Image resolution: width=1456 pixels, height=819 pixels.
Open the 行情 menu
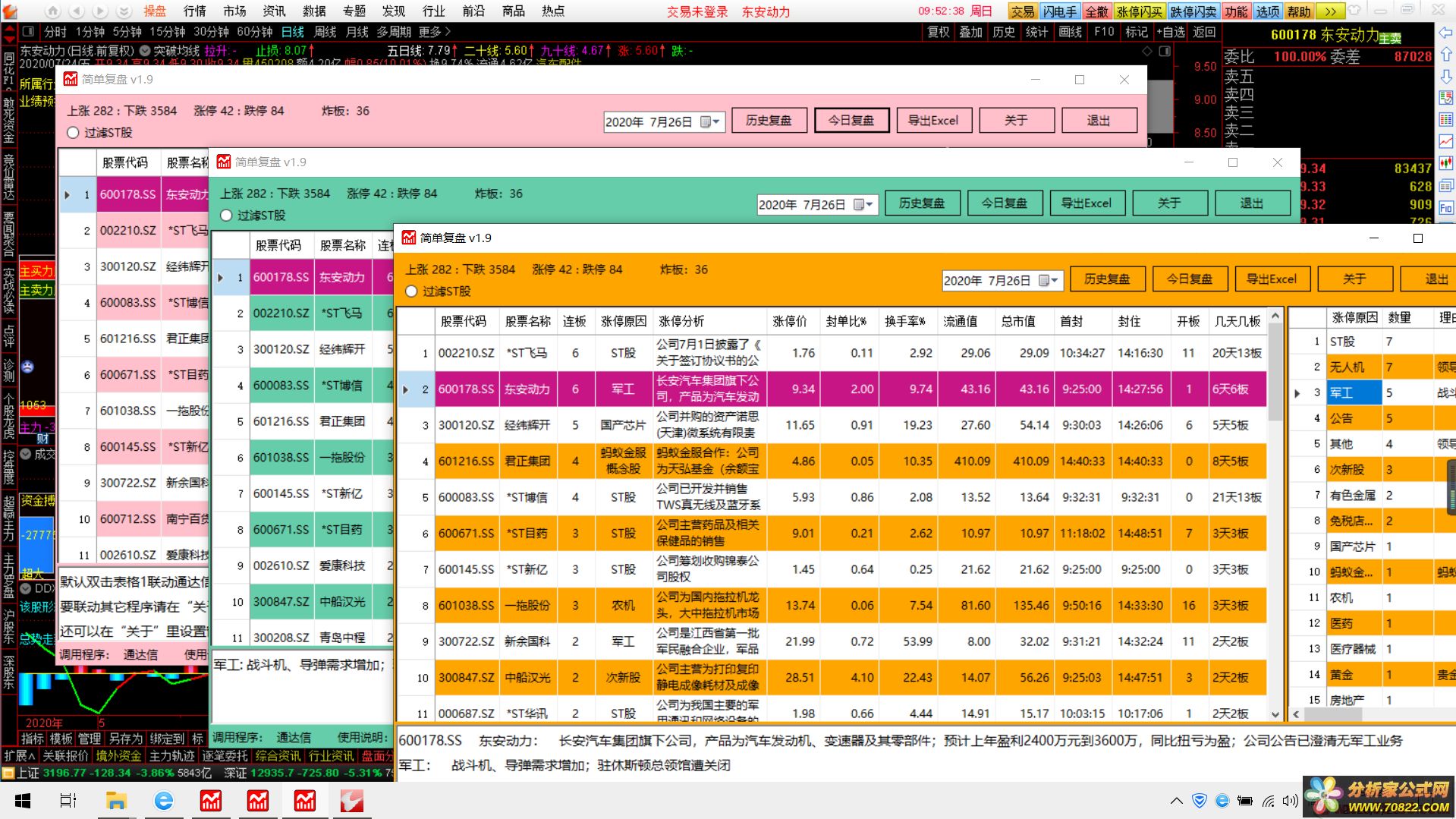pyautogui.click(x=194, y=11)
